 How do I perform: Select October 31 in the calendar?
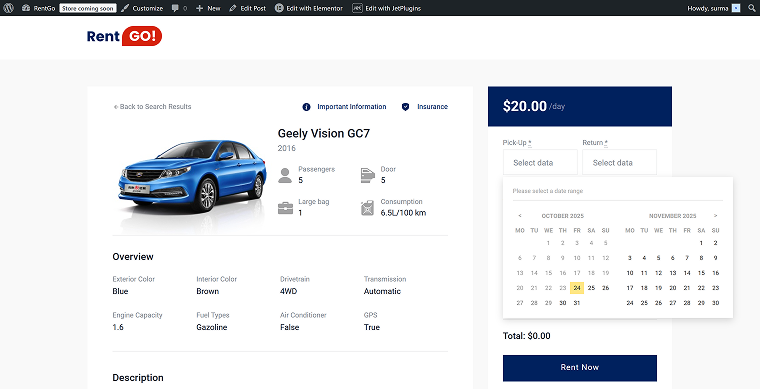coord(577,303)
